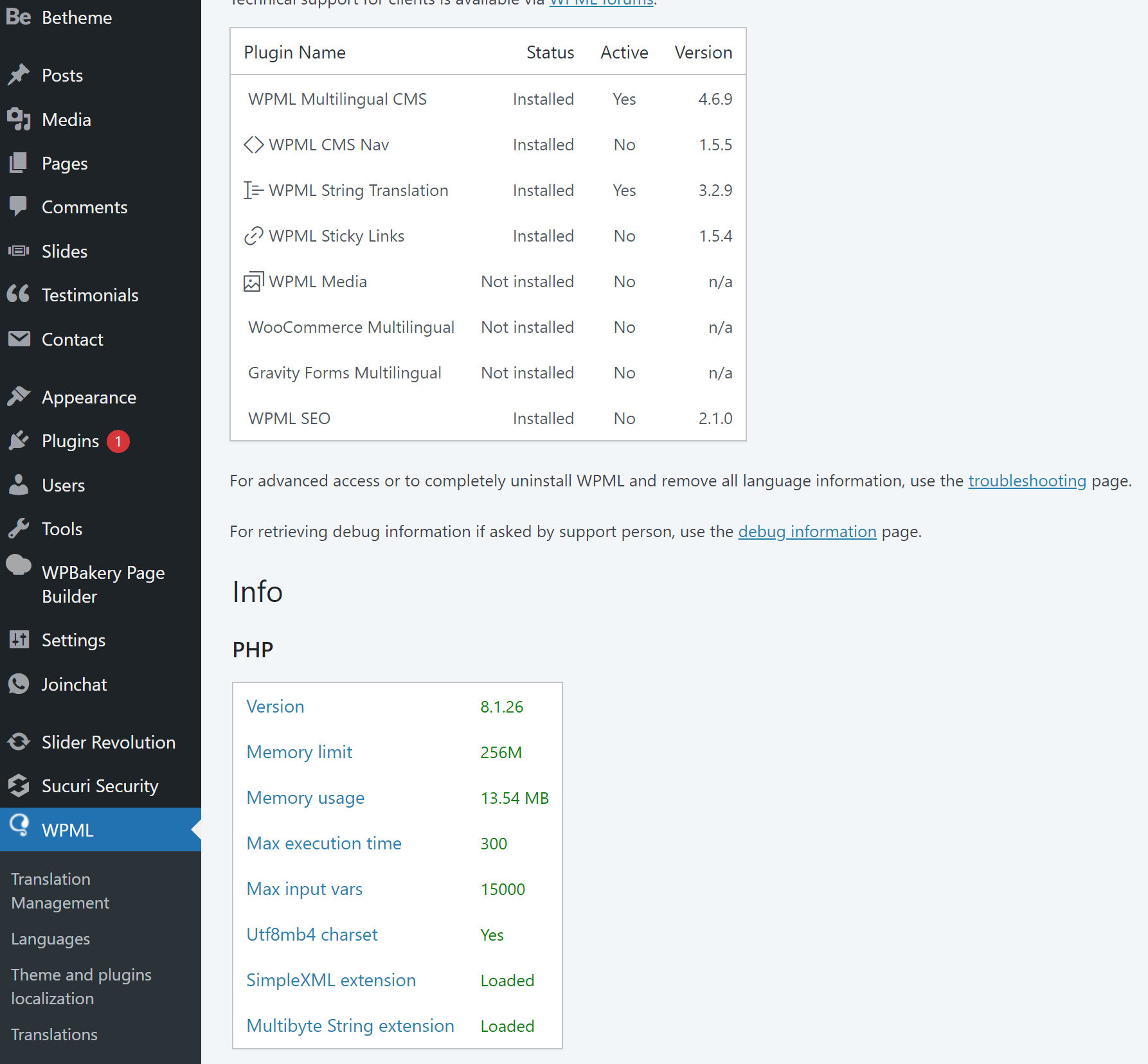Click the WPML Sticky Links chain icon
The width and height of the screenshot is (1148, 1064).
[254, 236]
